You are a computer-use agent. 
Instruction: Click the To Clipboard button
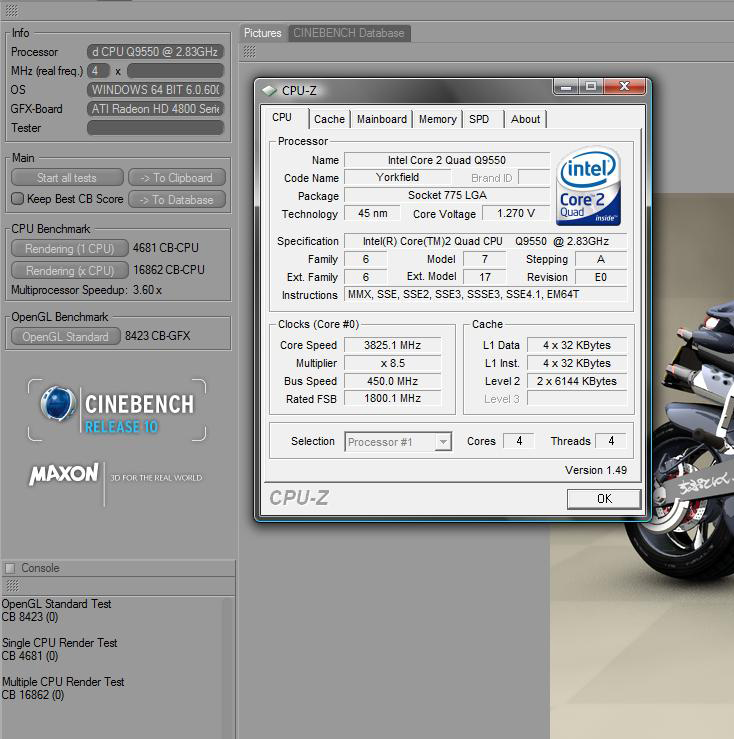(177, 178)
